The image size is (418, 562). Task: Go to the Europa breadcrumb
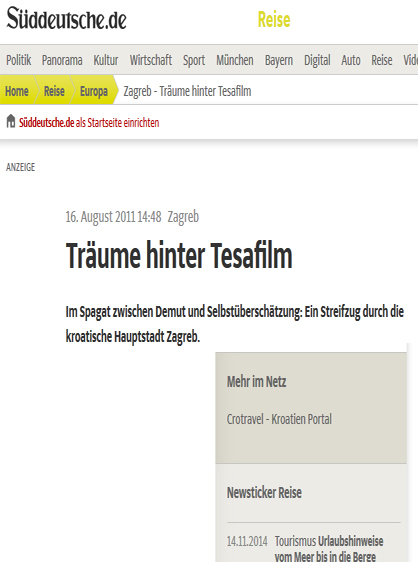point(94,91)
